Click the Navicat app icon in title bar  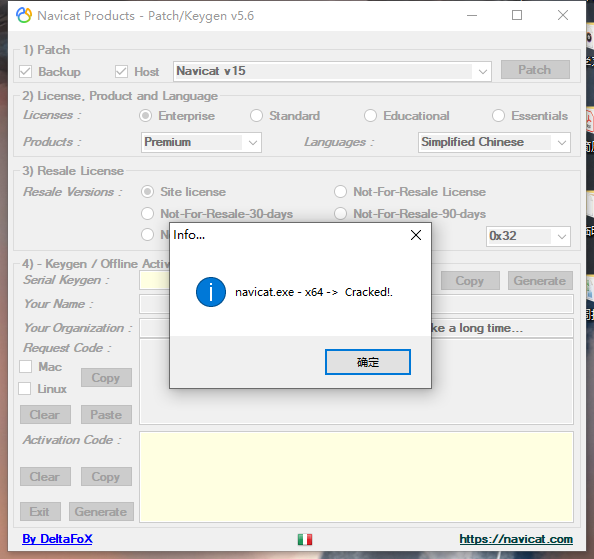pos(24,16)
